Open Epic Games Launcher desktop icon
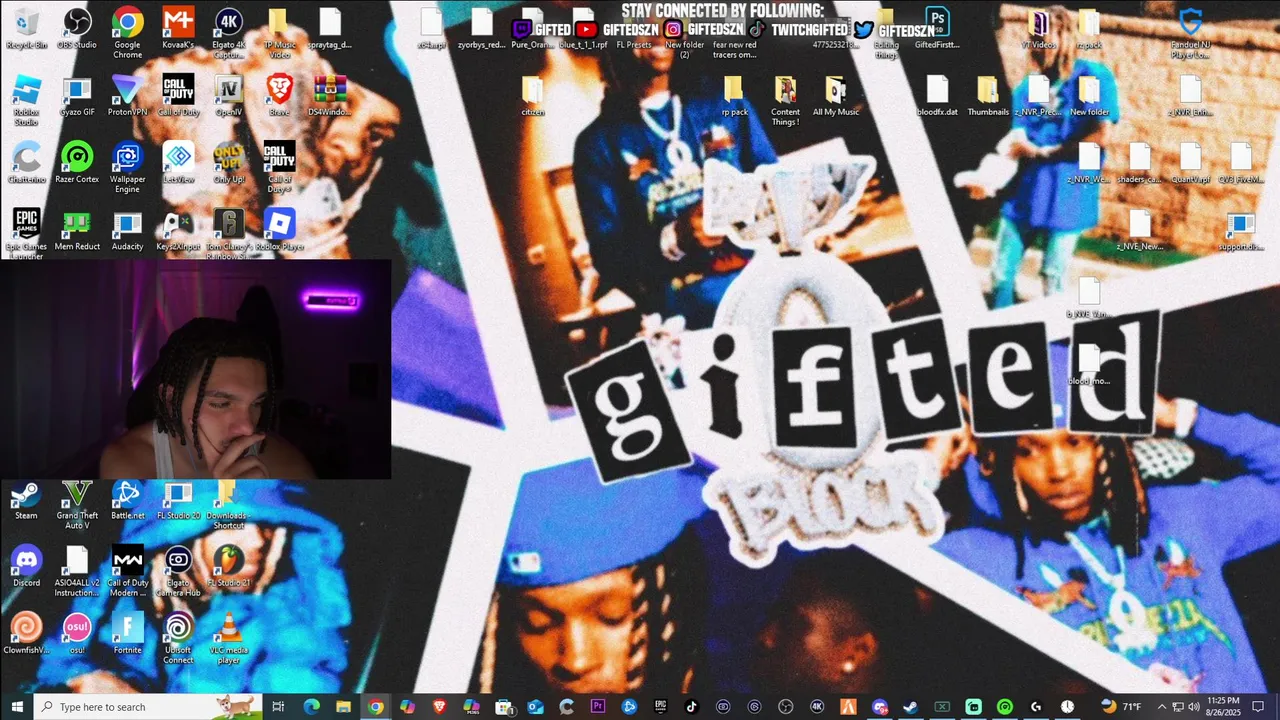 (x=26, y=234)
